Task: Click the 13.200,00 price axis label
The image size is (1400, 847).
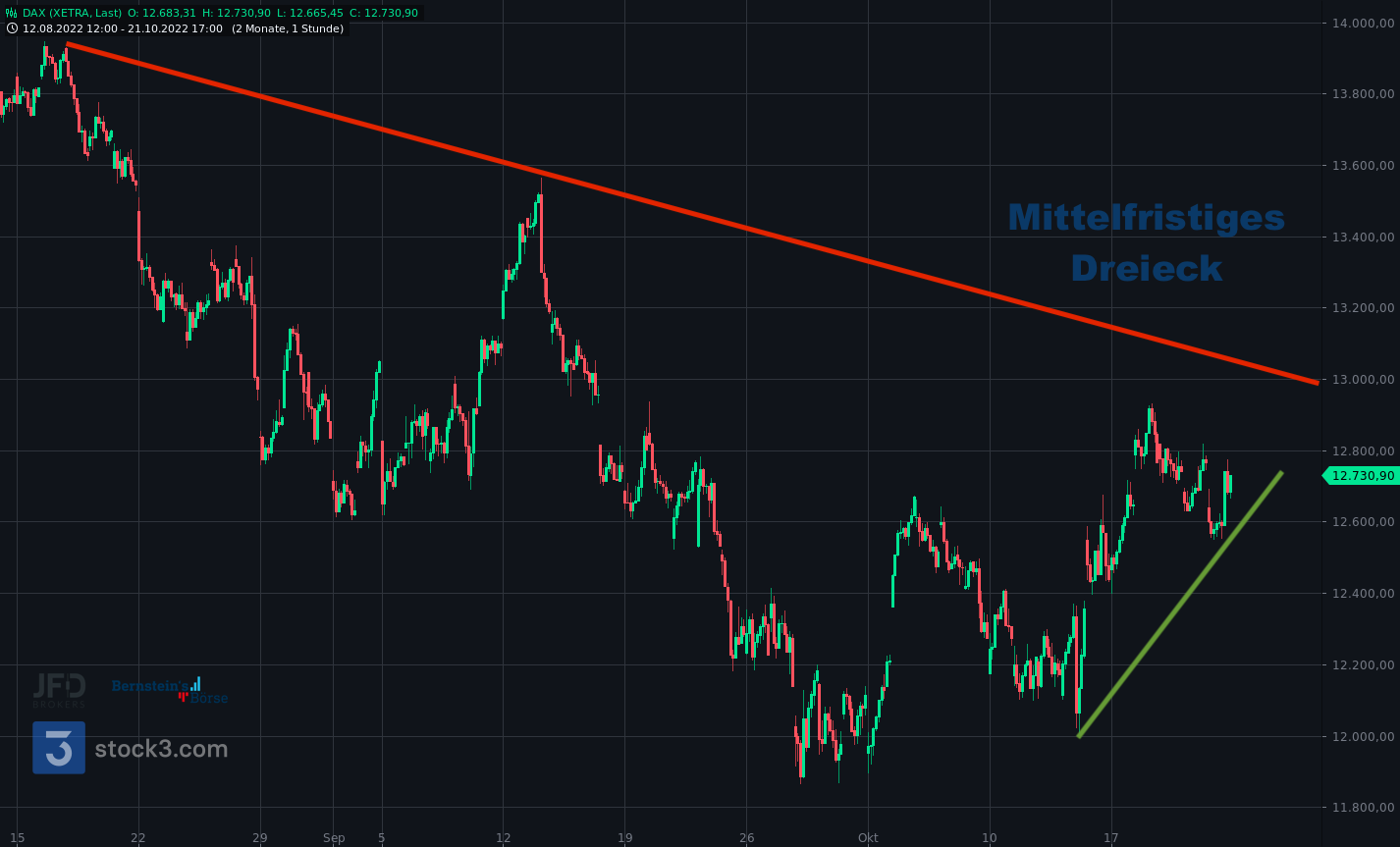Action: coord(1365,308)
